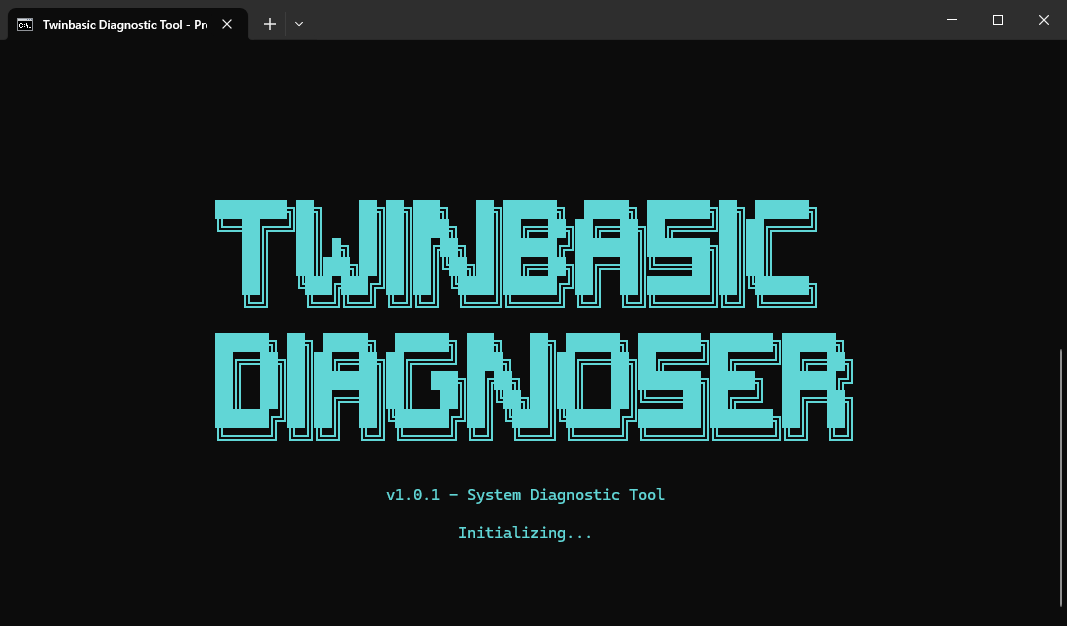Click the "Initializing..." status text

(x=525, y=533)
